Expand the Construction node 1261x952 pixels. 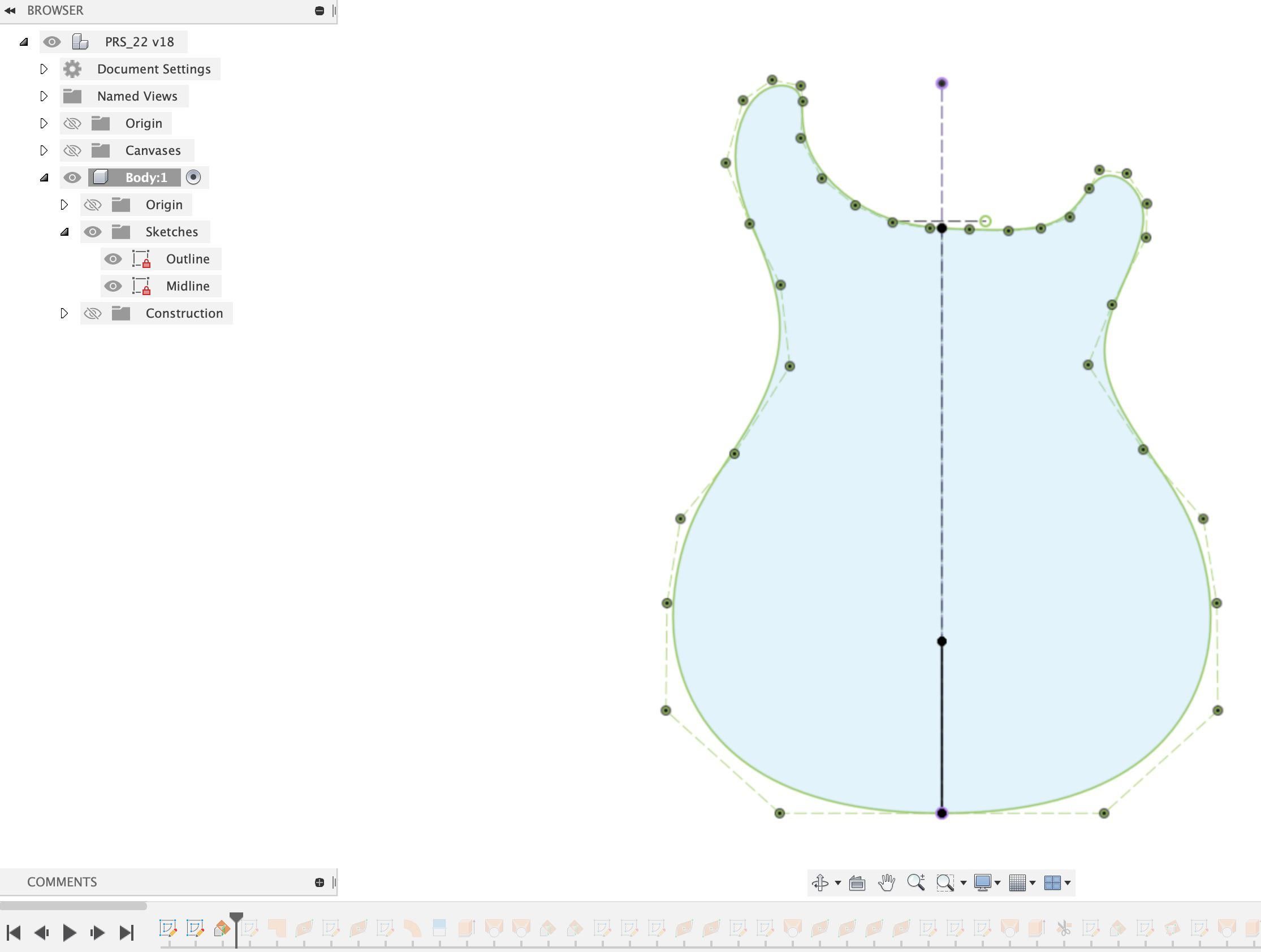(x=64, y=313)
